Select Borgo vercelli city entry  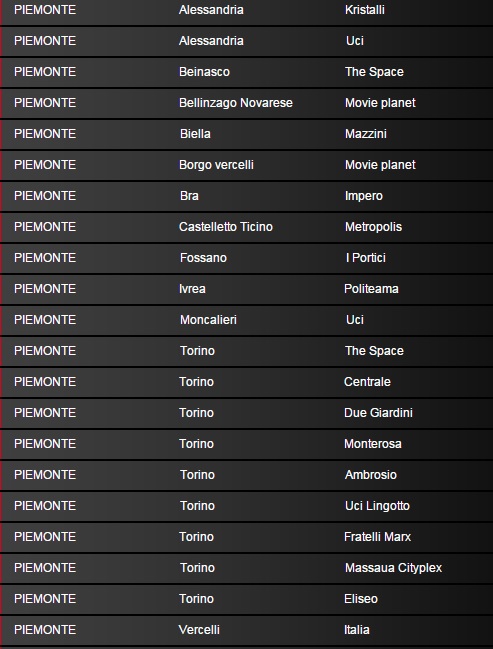pyautogui.click(x=216, y=165)
